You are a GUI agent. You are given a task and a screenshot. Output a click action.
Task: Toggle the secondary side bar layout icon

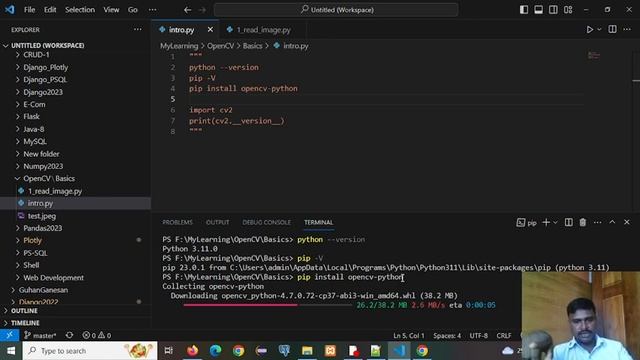[553, 10]
